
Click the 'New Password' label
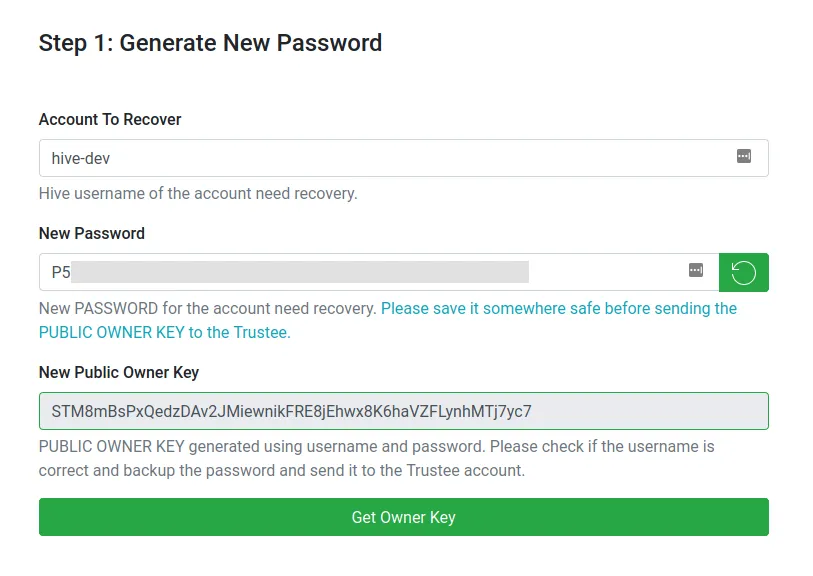[x=92, y=233]
